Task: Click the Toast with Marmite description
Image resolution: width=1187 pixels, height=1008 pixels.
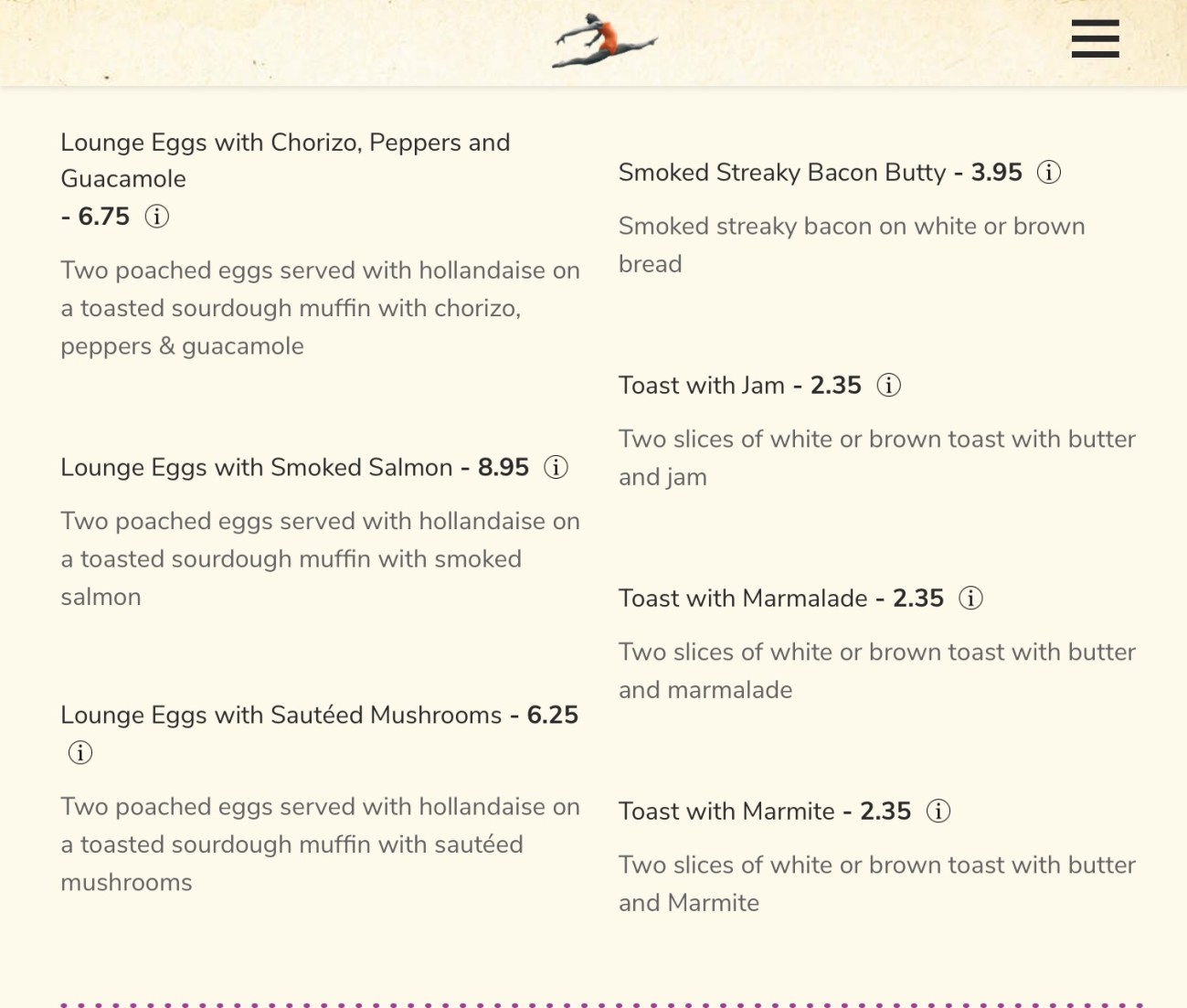Action: coord(876,883)
